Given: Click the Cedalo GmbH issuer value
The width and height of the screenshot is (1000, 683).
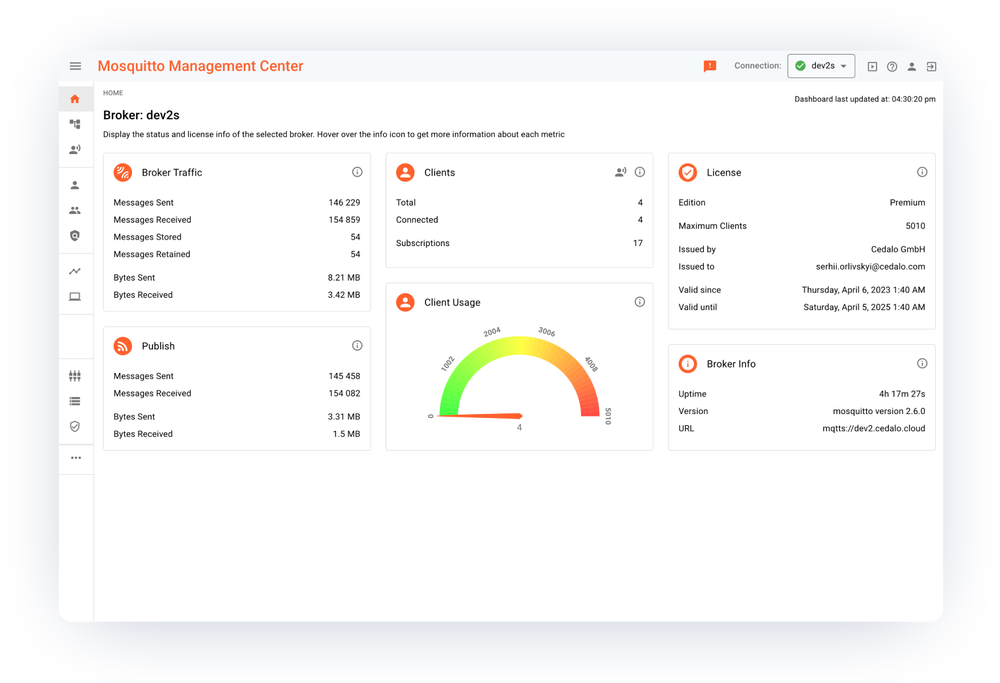Looking at the screenshot, I should click(x=898, y=250).
